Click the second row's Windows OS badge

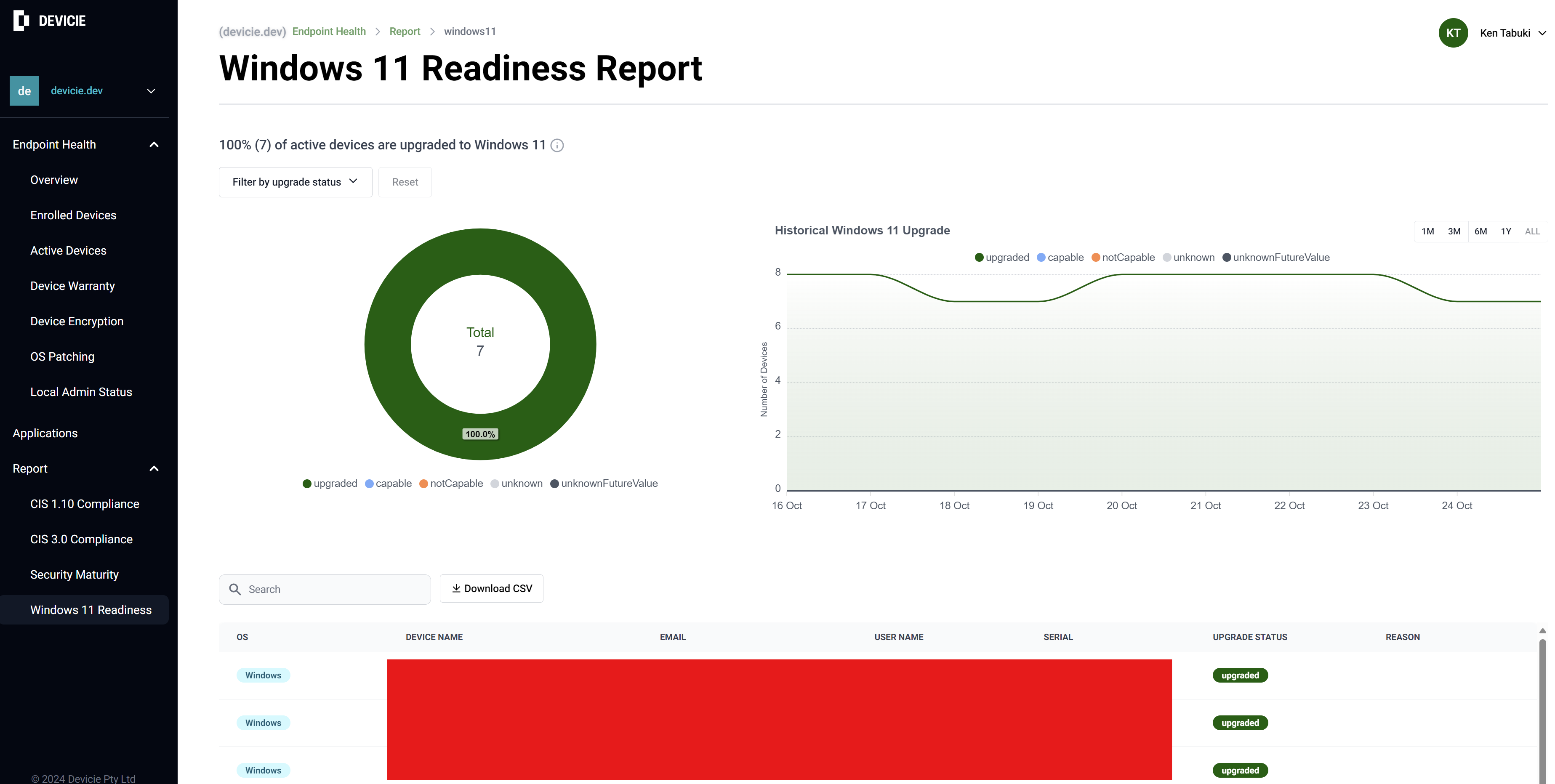263,723
